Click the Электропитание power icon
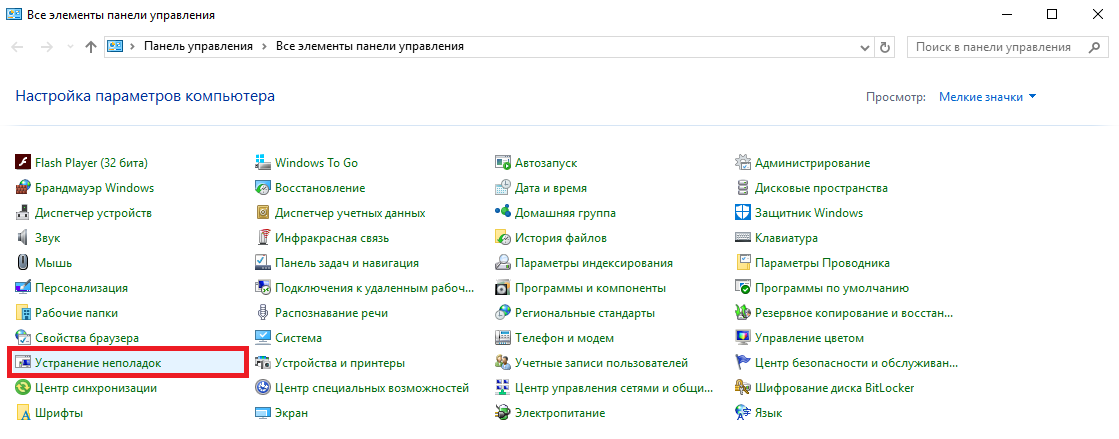The width and height of the screenshot is (1119, 439). coord(503,413)
